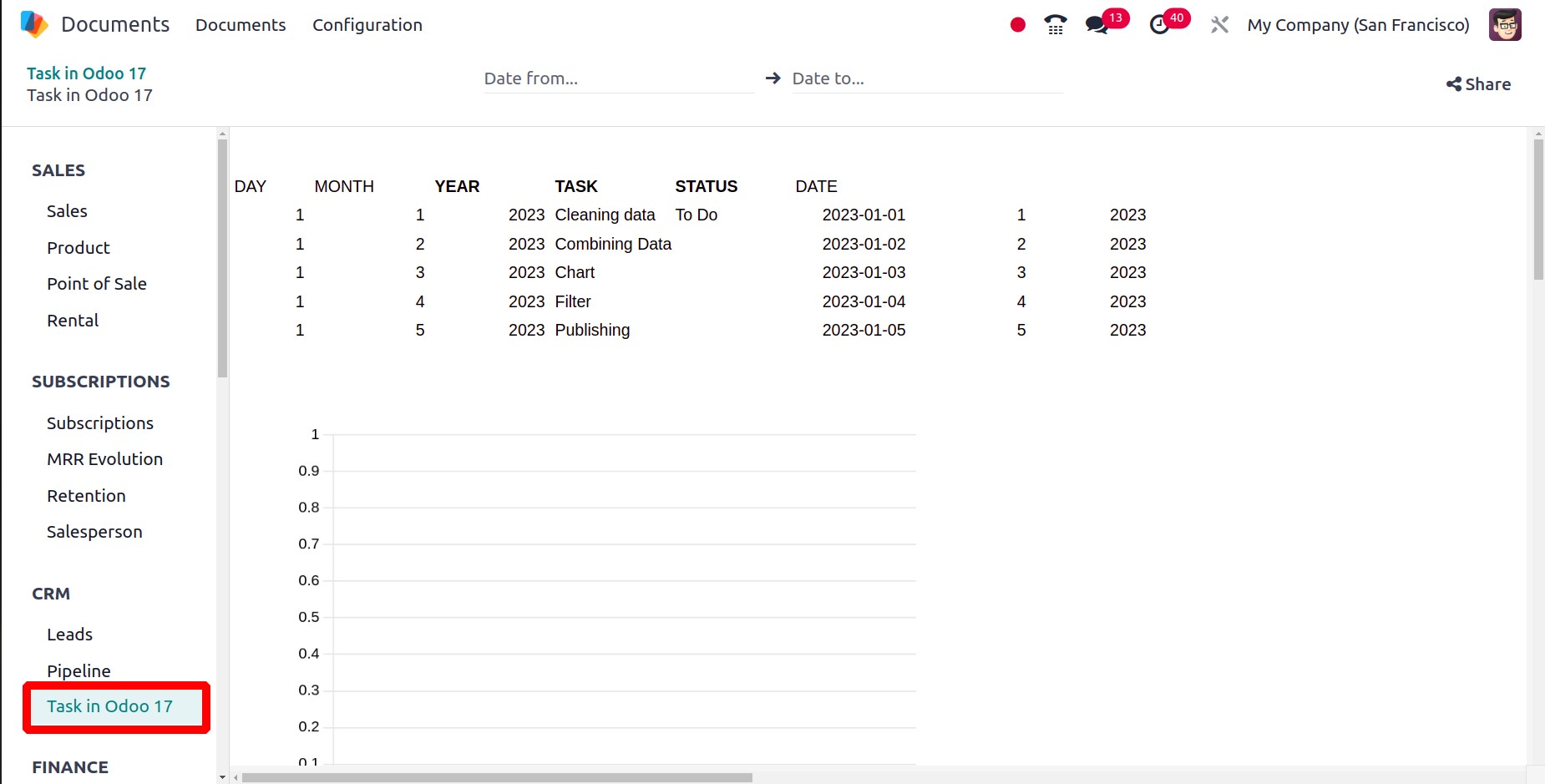The height and width of the screenshot is (784, 1545).
Task: Click the chart's 0.5 axis label
Action: click(309, 617)
